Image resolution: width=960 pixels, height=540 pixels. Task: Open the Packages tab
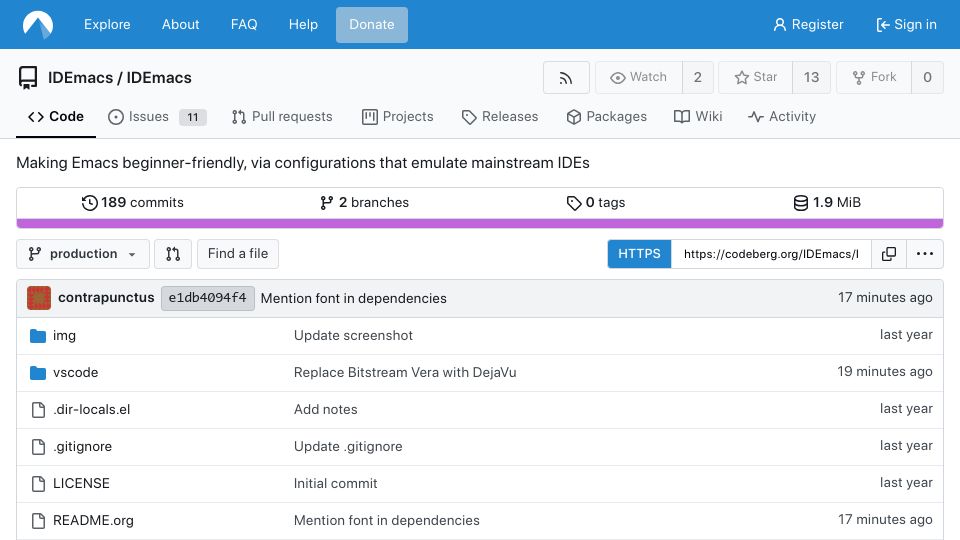(x=606, y=117)
